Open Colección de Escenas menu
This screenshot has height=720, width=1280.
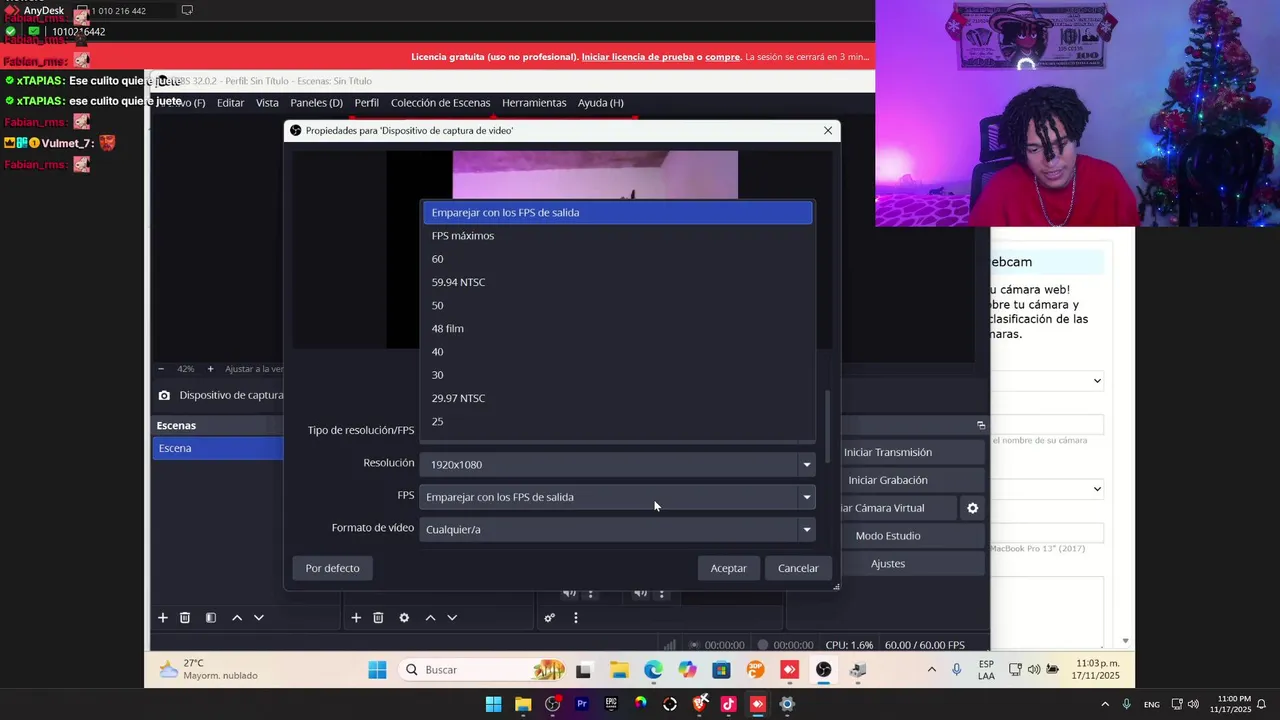coord(440,103)
